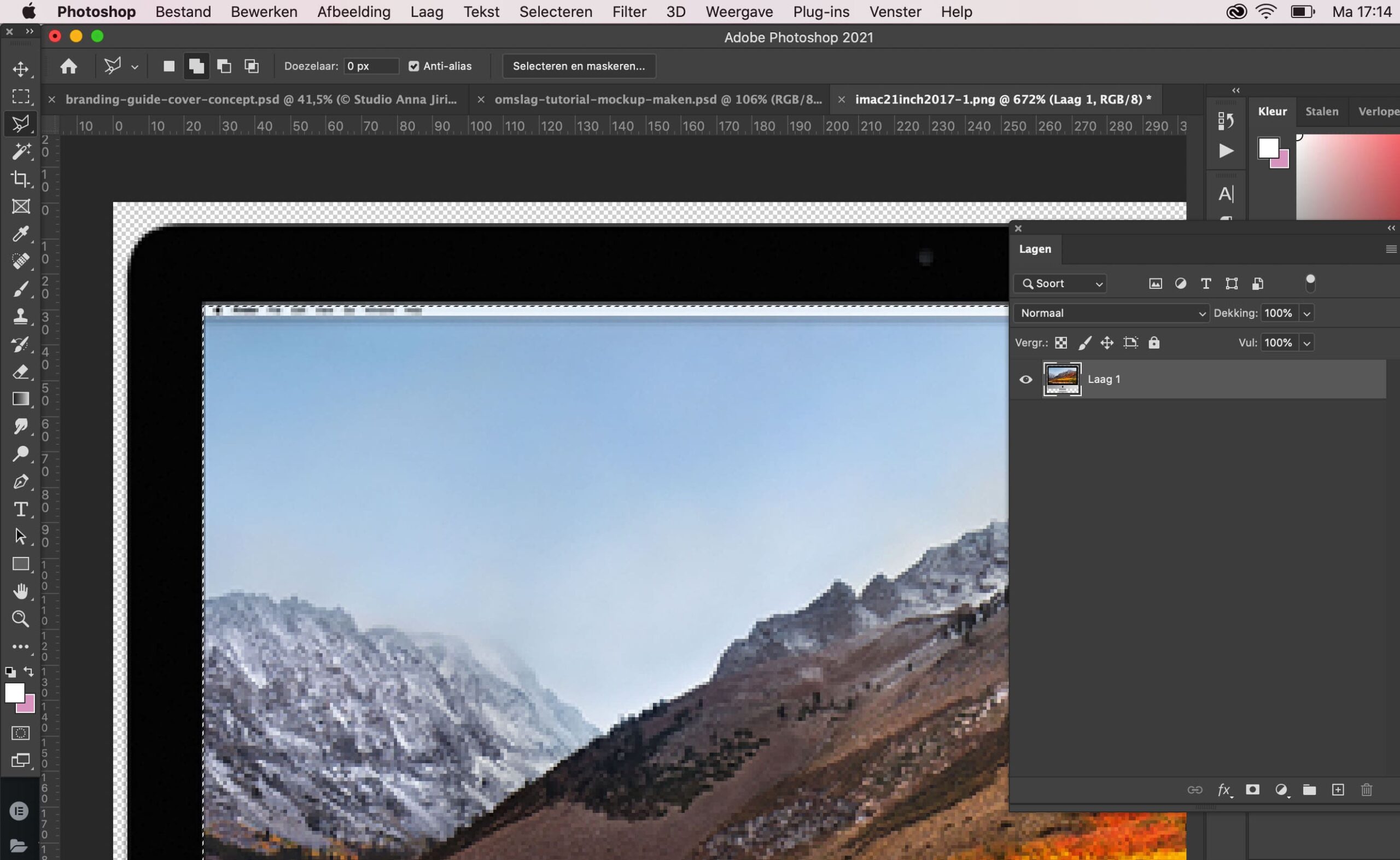Collapse the Lagen panel with arrows
Viewport: 1400px width, 860px height.
(x=1391, y=228)
